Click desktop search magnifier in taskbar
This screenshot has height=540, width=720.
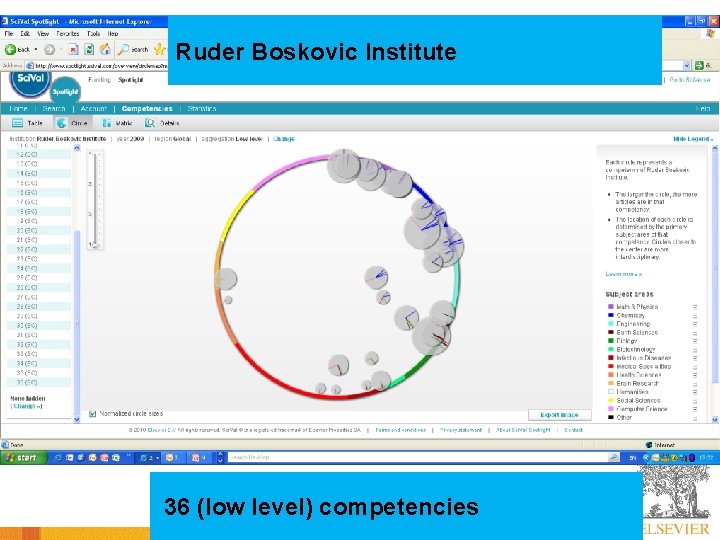click(x=613, y=457)
